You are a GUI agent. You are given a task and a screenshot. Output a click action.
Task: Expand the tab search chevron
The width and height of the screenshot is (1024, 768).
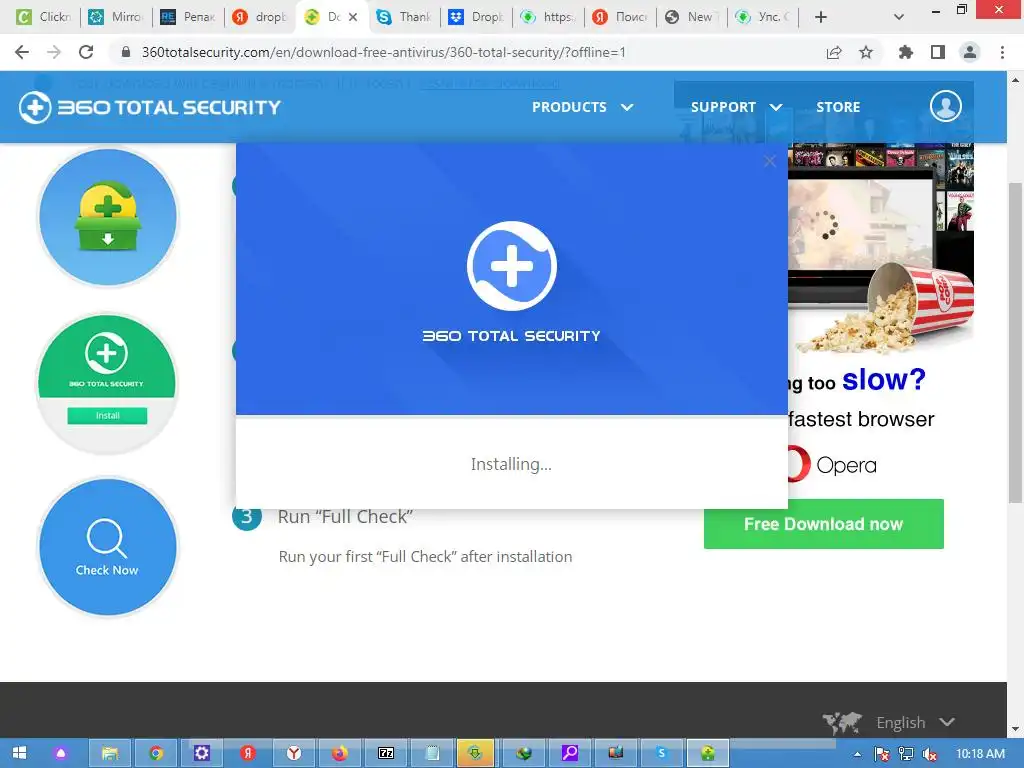tap(899, 17)
